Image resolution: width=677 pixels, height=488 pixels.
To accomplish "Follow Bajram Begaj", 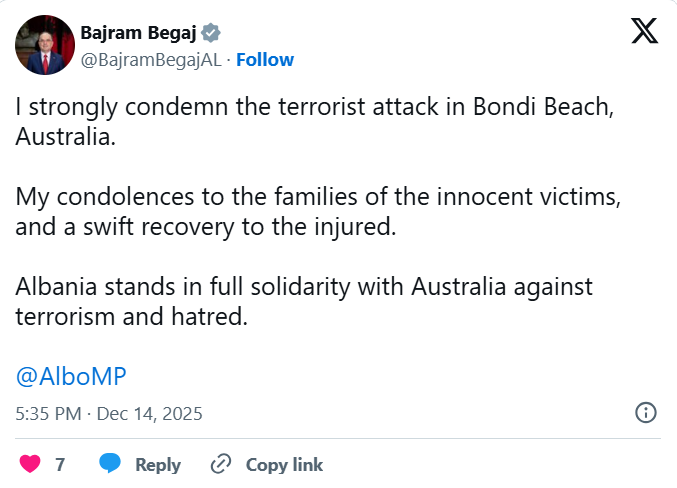I will [x=265, y=59].
